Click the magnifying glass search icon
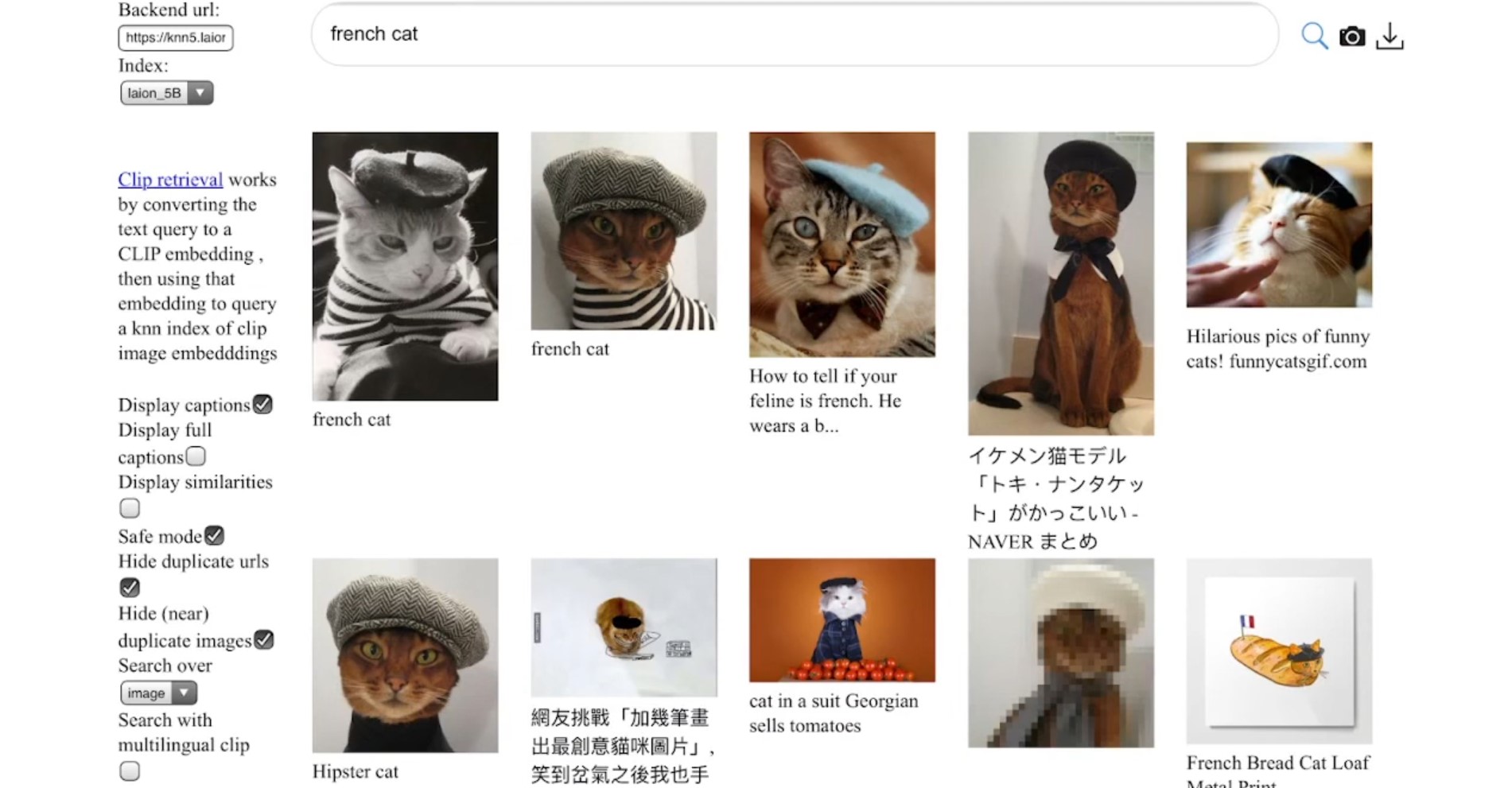 coord(1314,36)
